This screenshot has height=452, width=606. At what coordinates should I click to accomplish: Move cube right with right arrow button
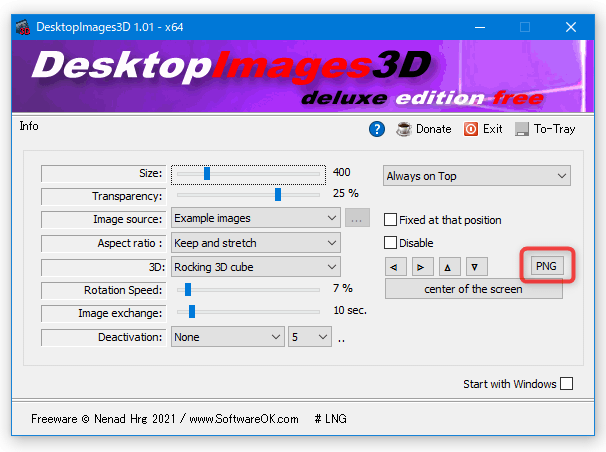[x=423, y=267]
